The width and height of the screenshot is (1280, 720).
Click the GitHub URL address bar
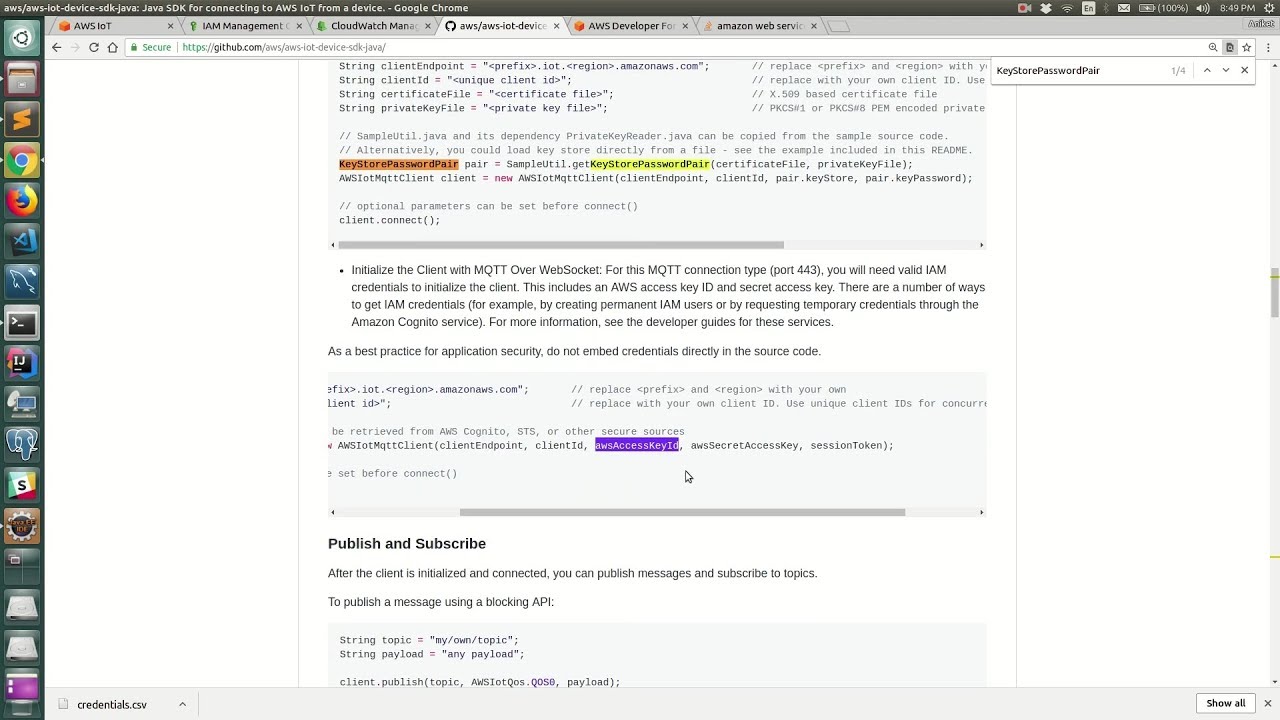690,47
